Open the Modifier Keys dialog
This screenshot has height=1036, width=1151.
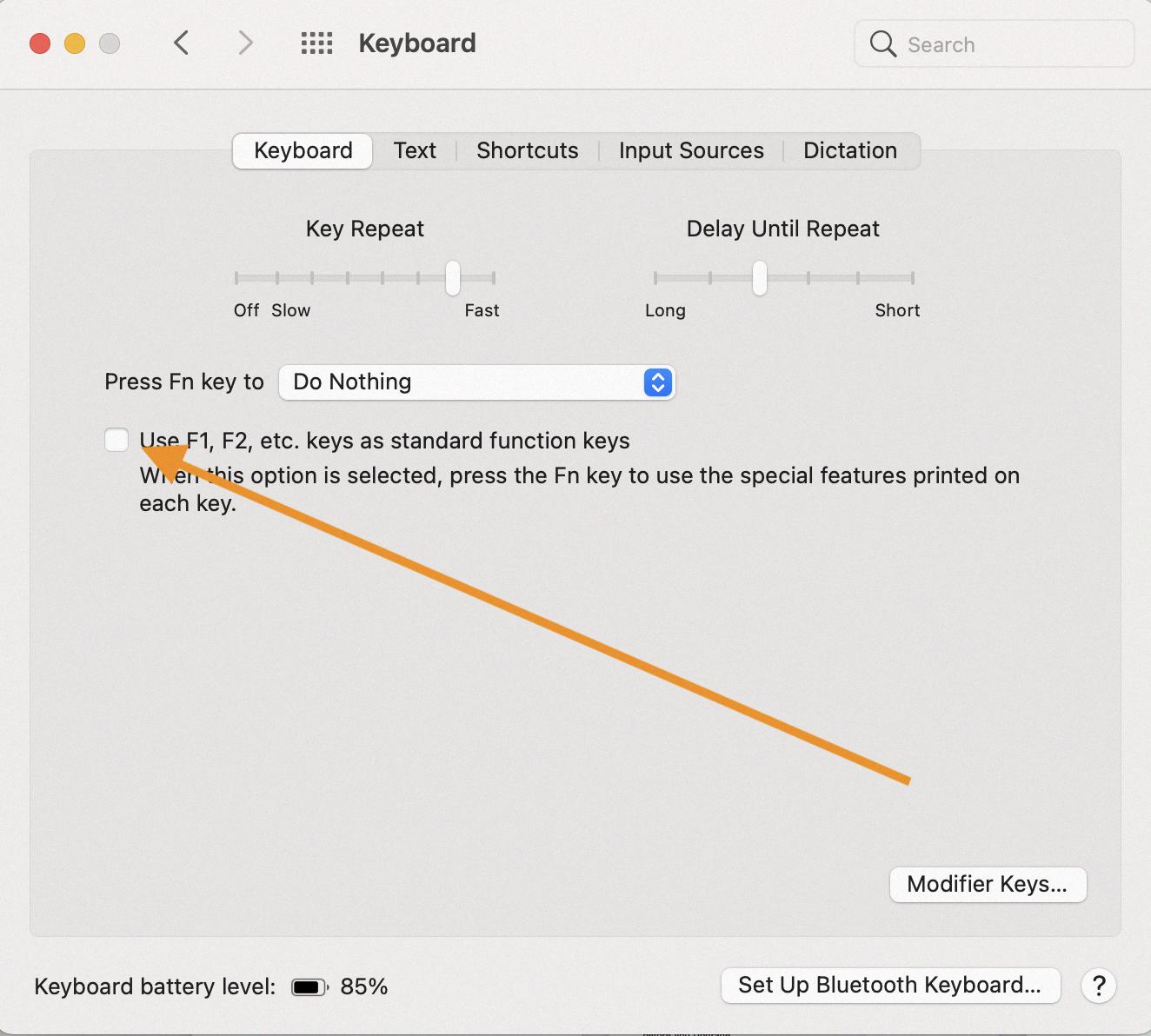click(x=988, y=884)
